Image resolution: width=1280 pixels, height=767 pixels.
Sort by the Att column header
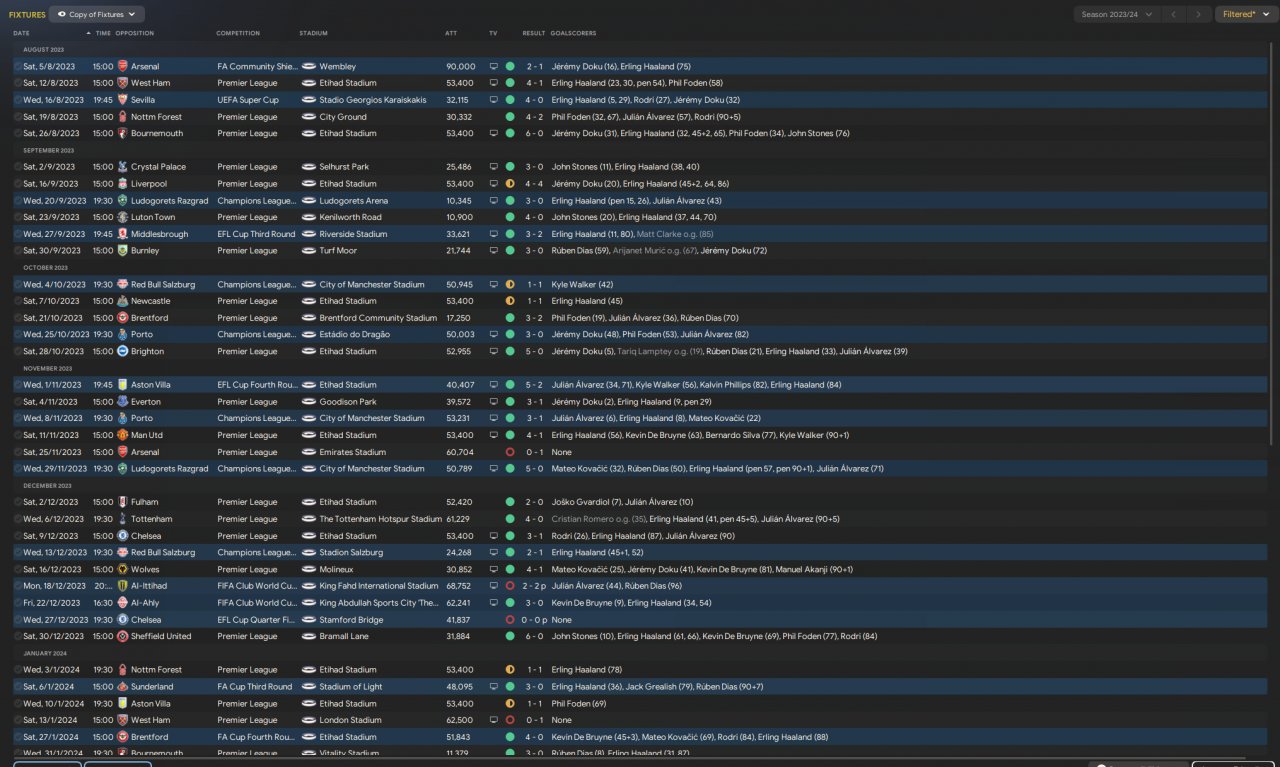(451, 33)
